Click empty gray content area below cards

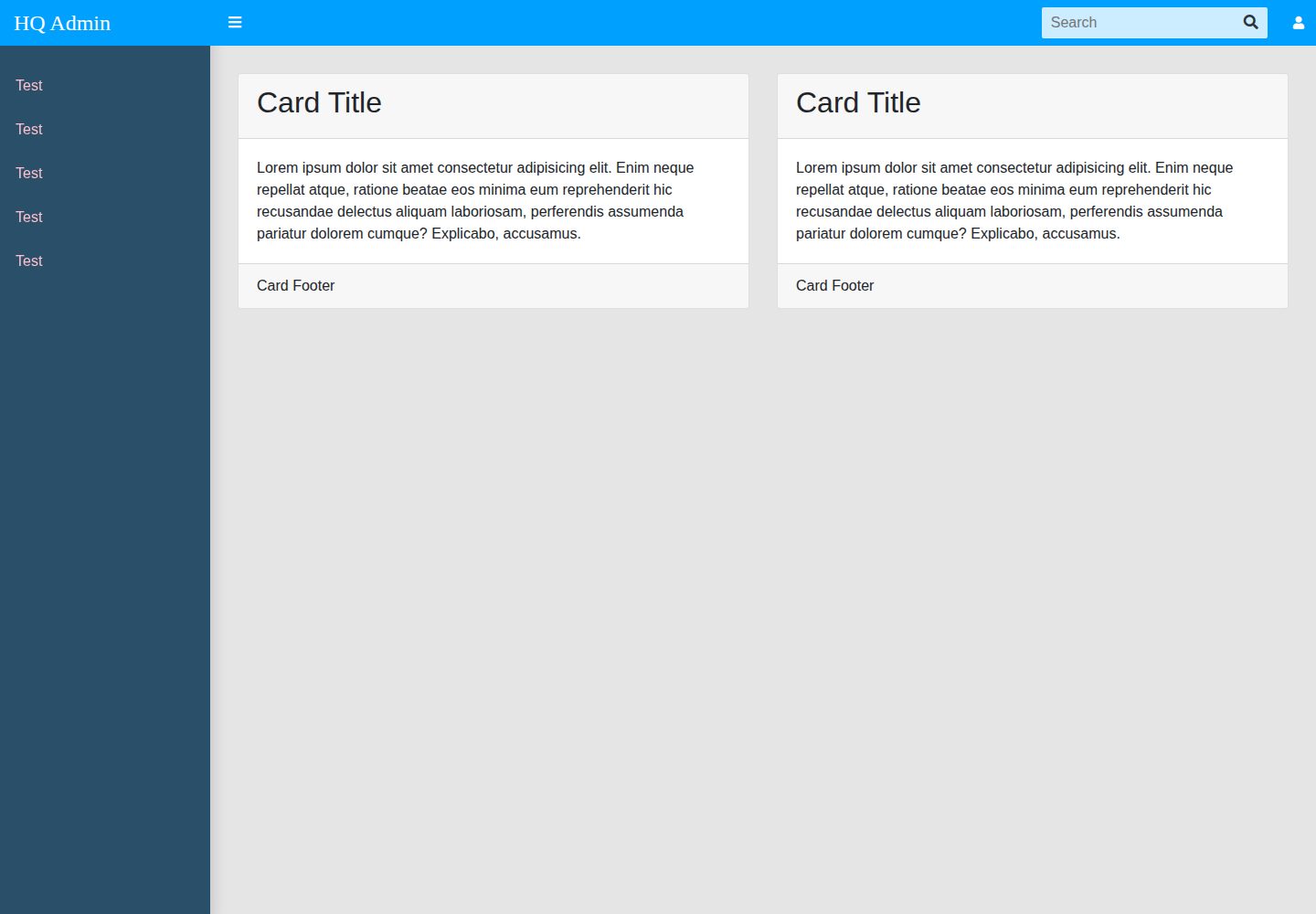pos(763,603)
